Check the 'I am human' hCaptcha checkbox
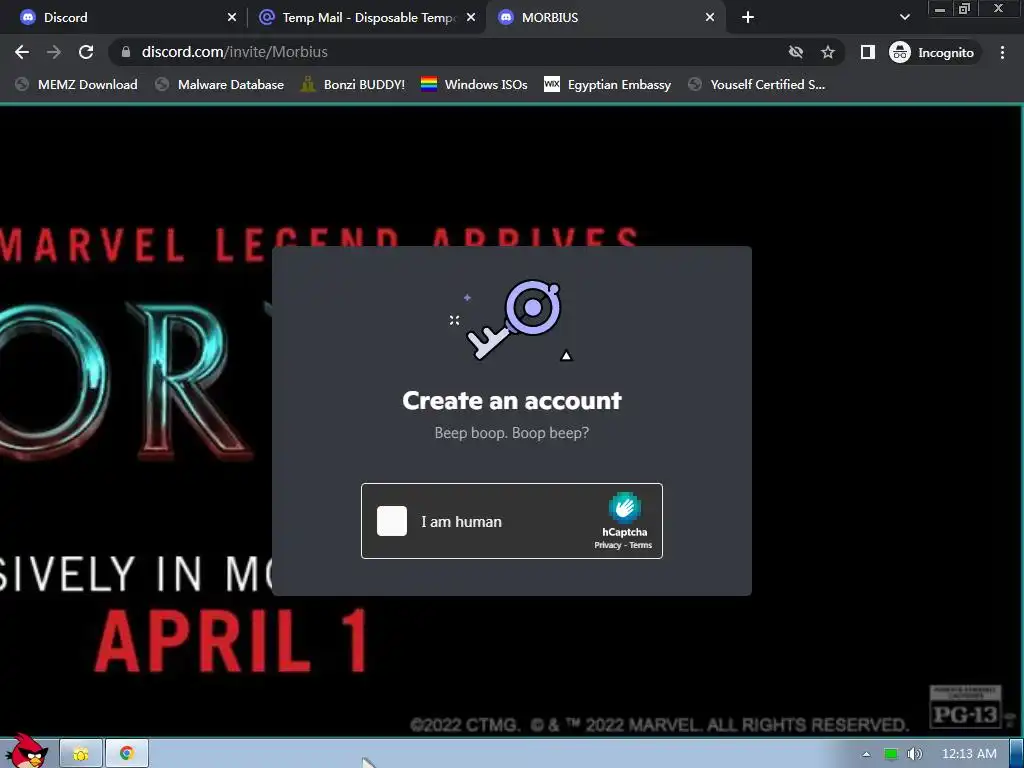 point(392,521)
